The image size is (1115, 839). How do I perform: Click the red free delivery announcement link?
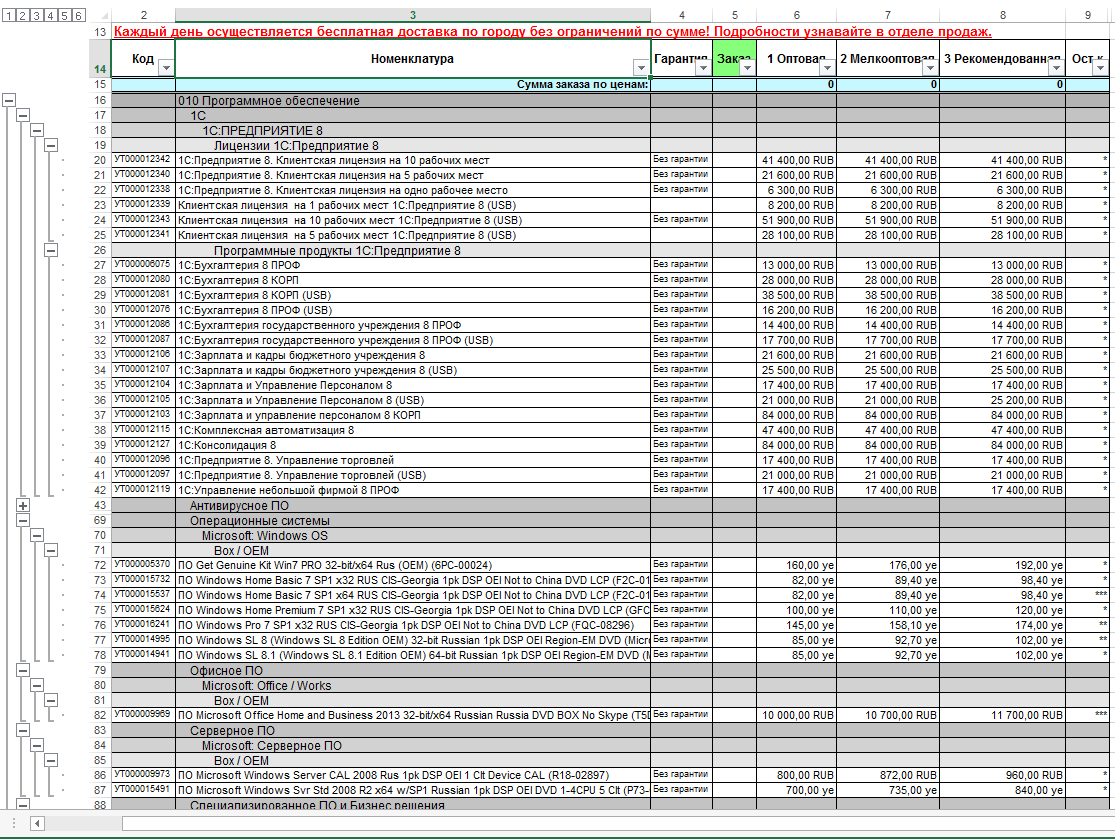(553, 31)
